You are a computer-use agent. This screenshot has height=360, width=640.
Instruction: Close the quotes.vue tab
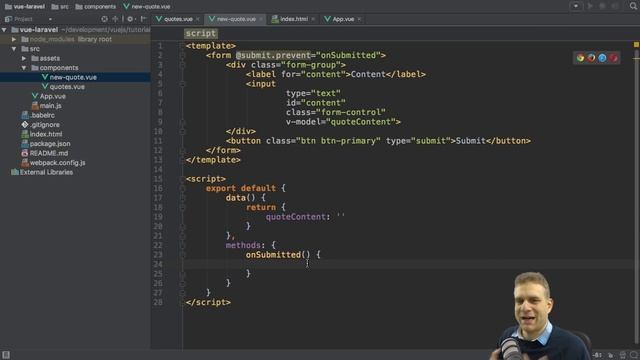[x=198, y=19]
